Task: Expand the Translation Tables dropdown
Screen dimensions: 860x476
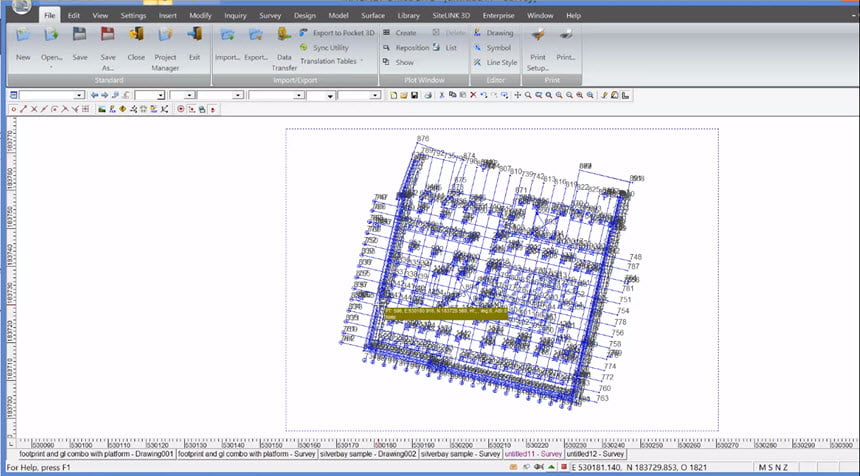Action: coord(331,61)
